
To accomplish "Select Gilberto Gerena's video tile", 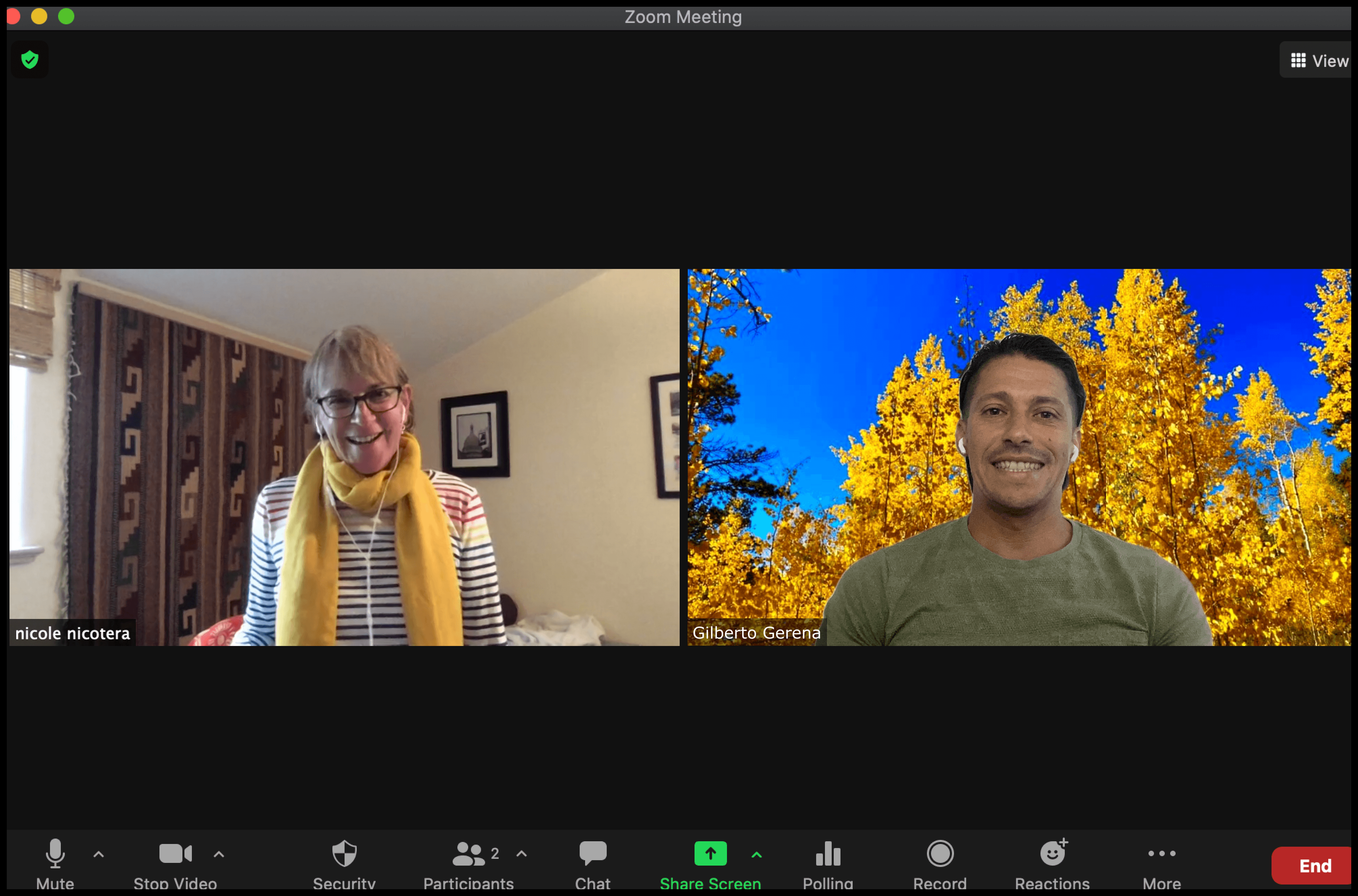I will coord(1019,457).
